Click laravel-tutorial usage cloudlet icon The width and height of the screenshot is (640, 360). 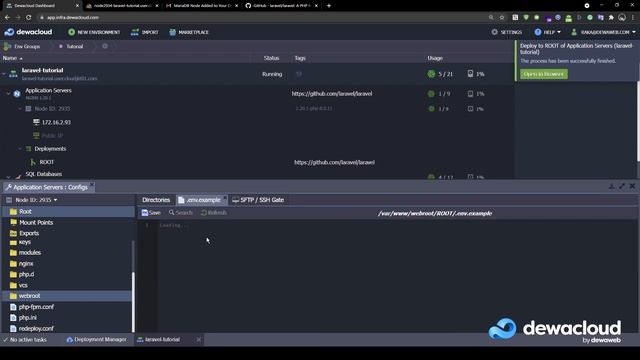431,74
